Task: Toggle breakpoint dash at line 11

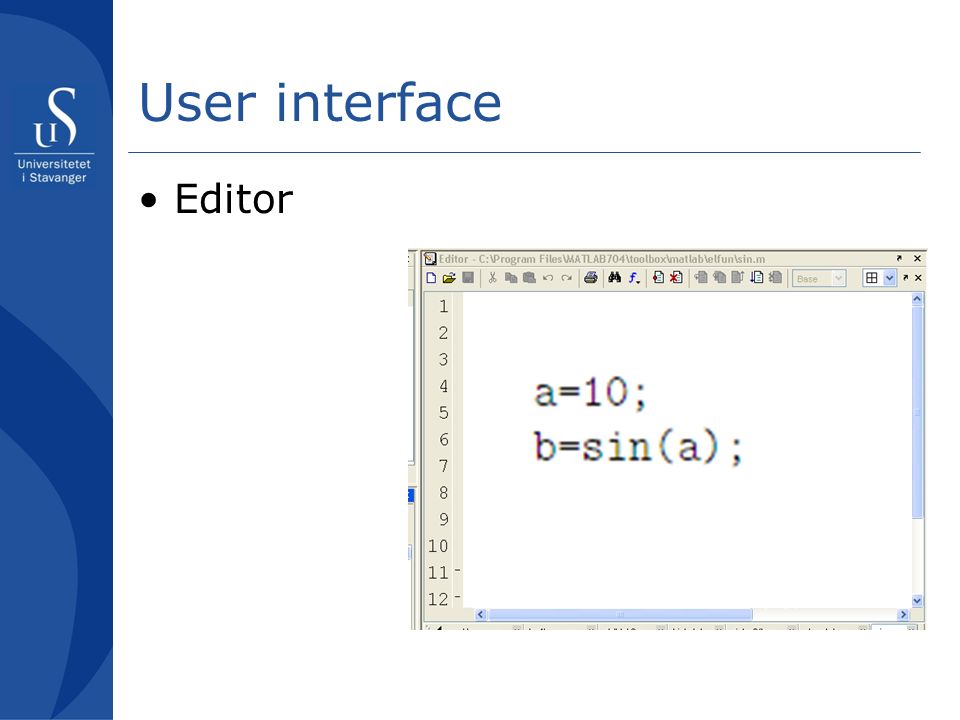Action: pyautogui.click(x=457, y=570)
